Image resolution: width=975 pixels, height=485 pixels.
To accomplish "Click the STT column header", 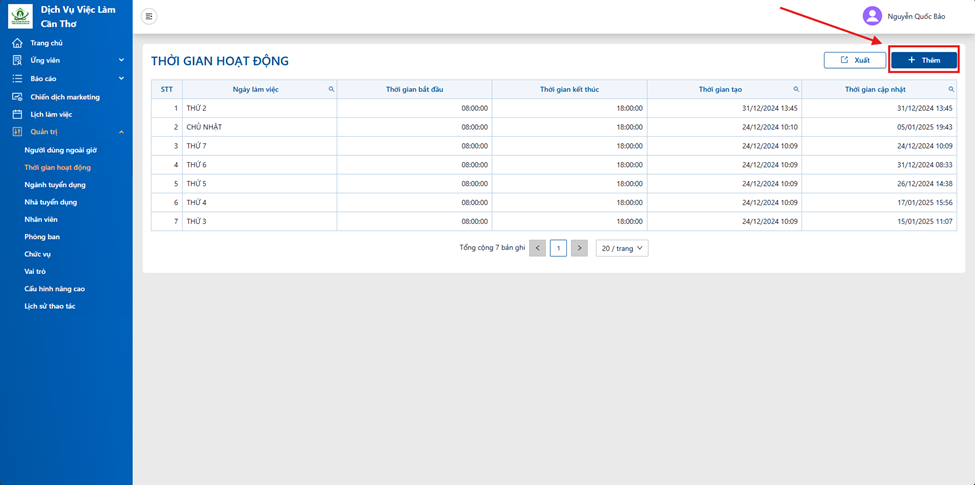I will tap(167, 90).
